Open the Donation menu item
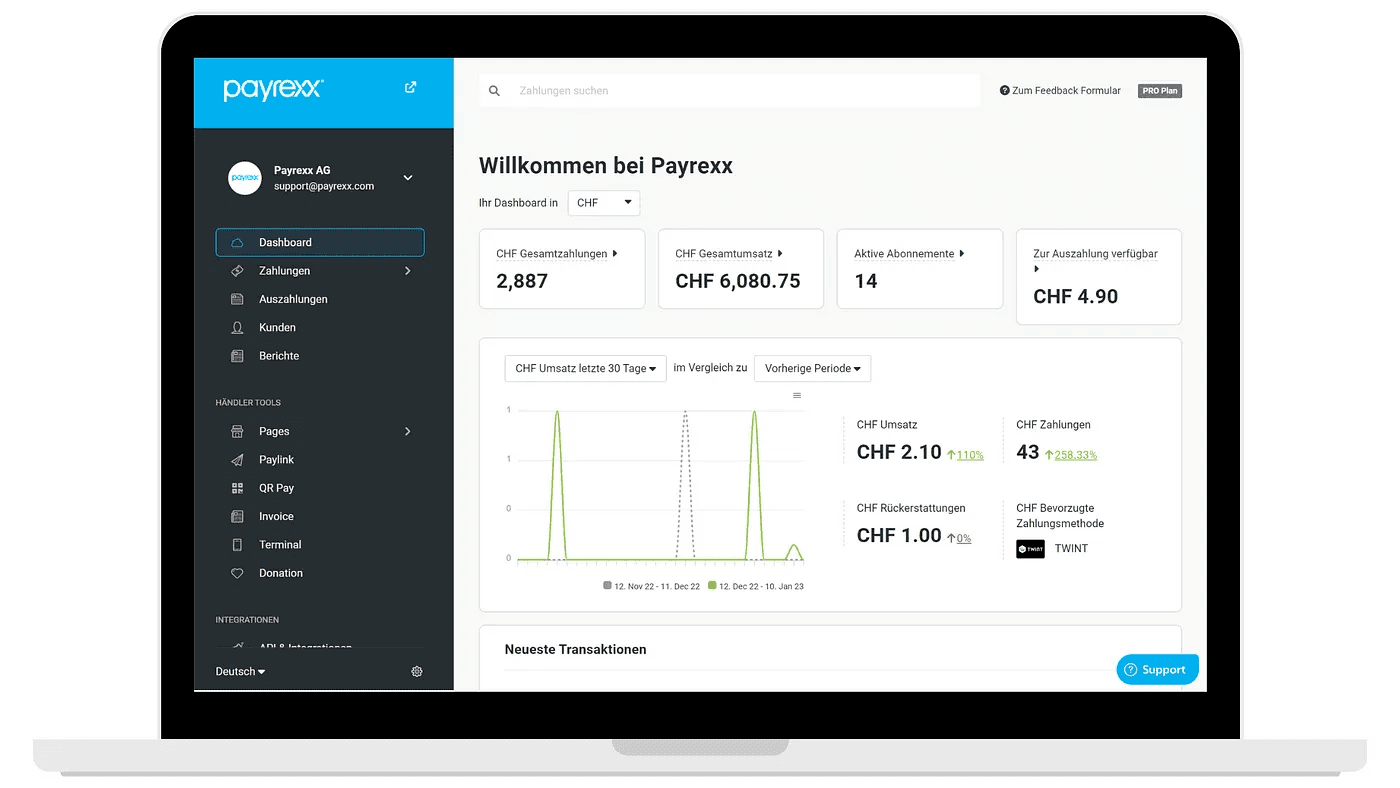 click(320, 573)
